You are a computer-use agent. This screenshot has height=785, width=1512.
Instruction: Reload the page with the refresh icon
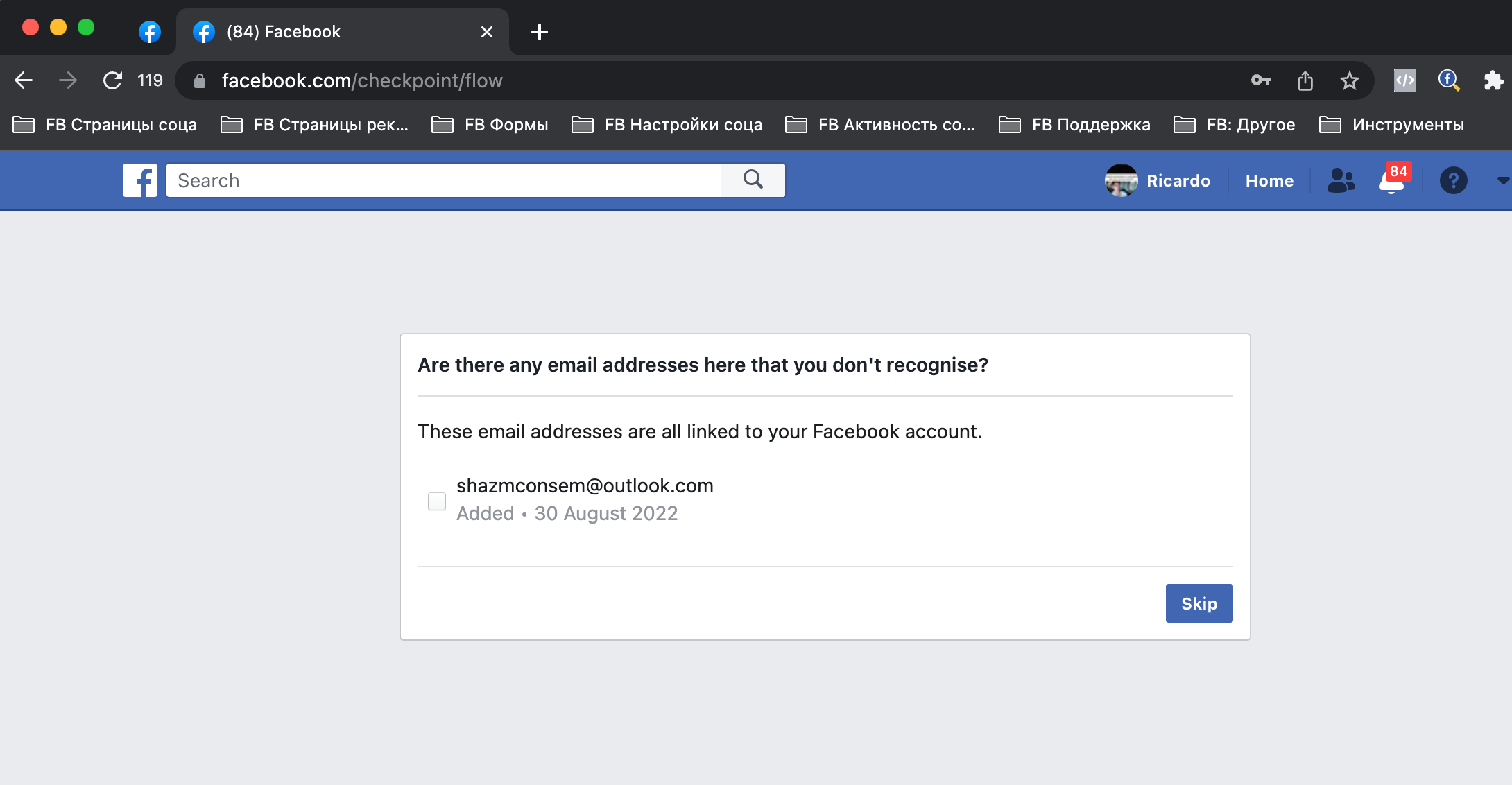click(112, 80)
